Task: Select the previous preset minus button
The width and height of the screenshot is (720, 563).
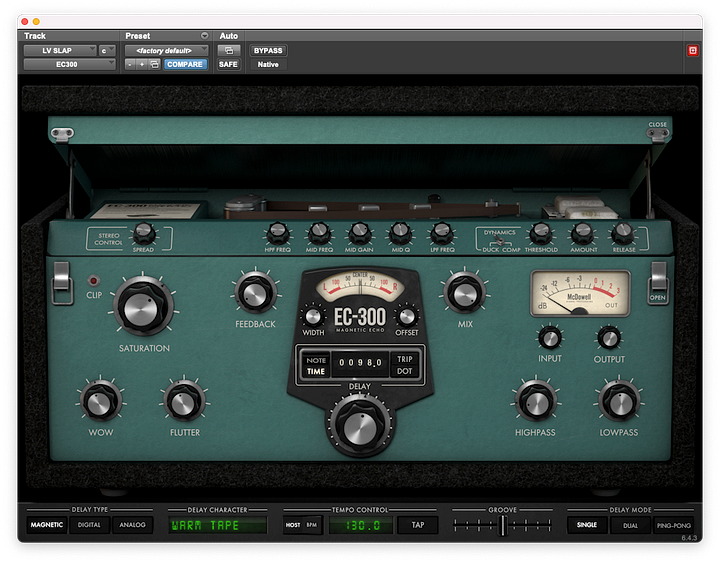Action: pyautogui.click(x=130, y=64)
